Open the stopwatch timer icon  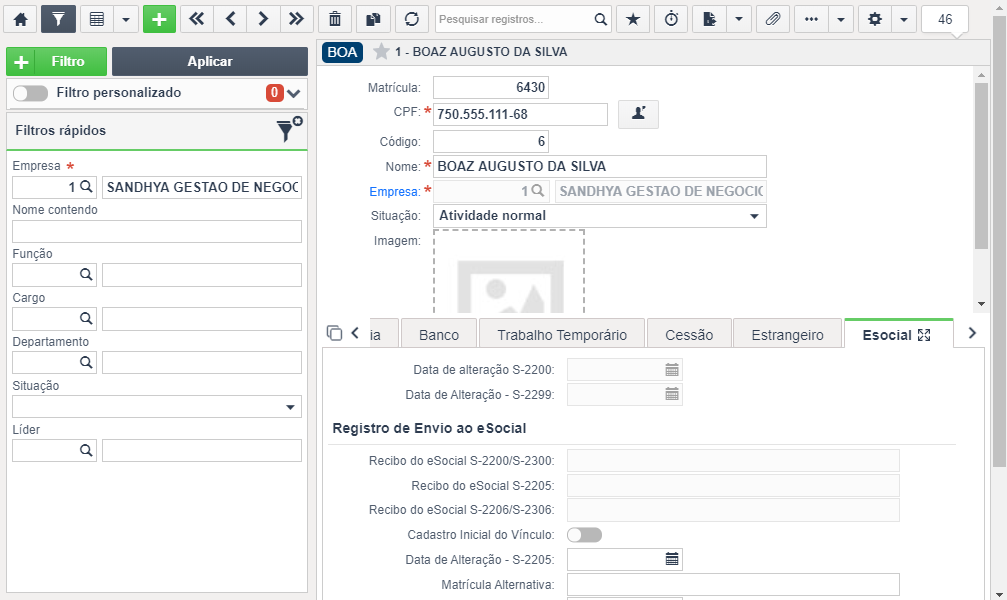pyautogui.click(x=671, y=19)
